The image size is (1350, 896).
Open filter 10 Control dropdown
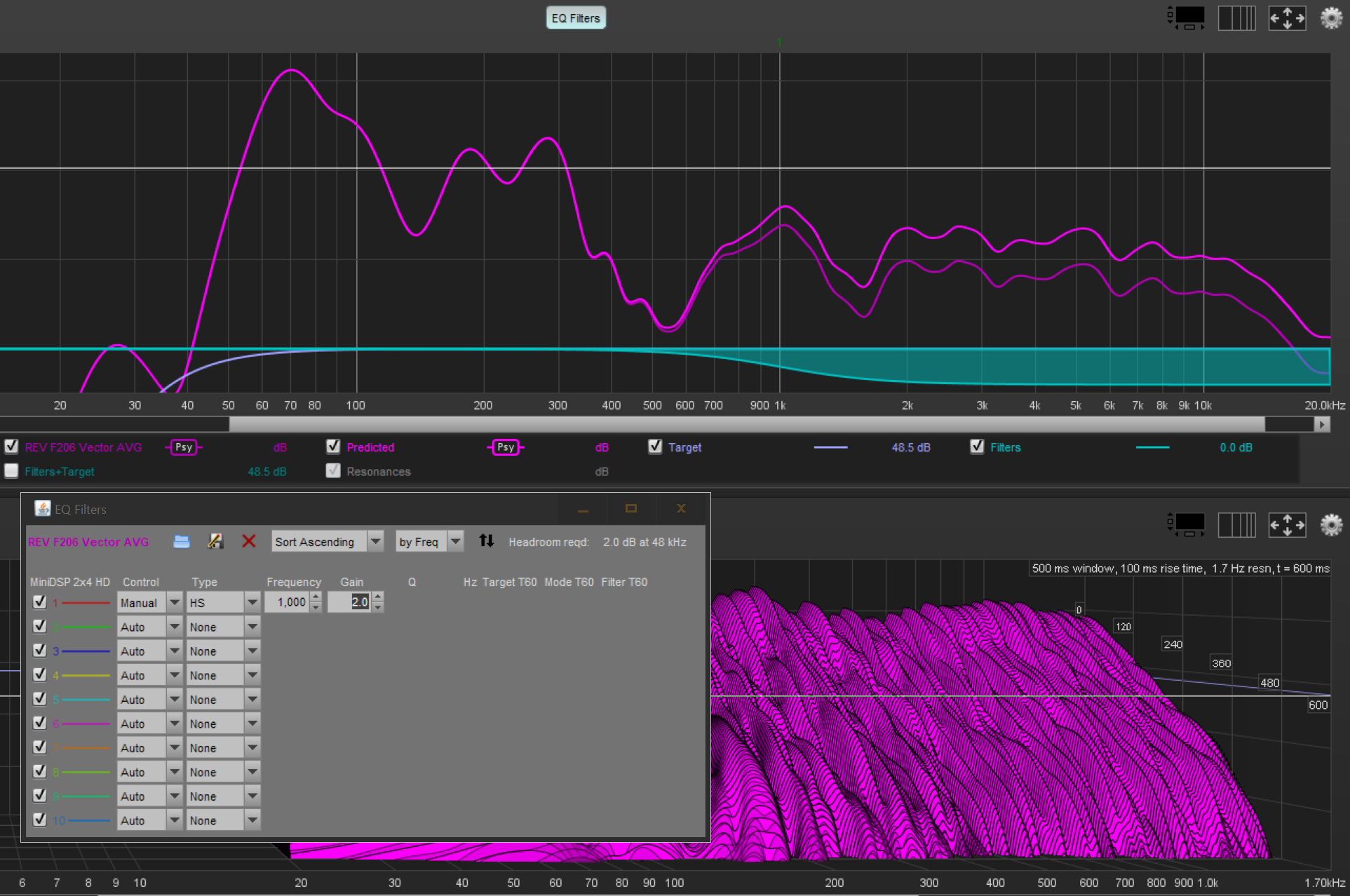[149, 820]
